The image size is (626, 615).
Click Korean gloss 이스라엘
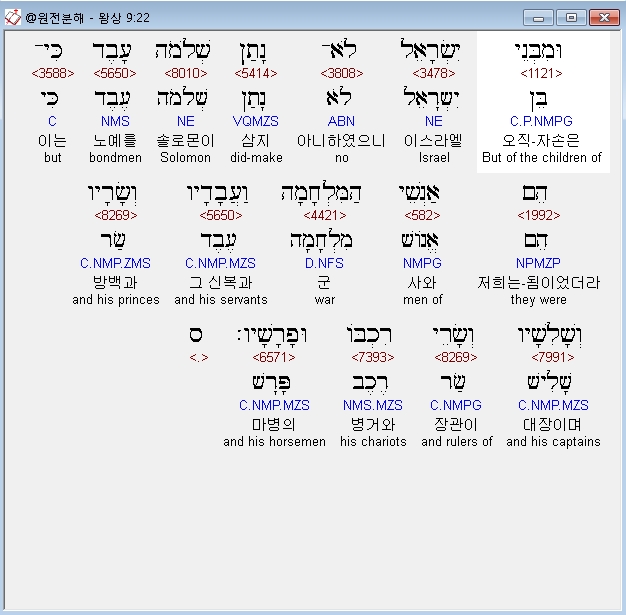433,141
